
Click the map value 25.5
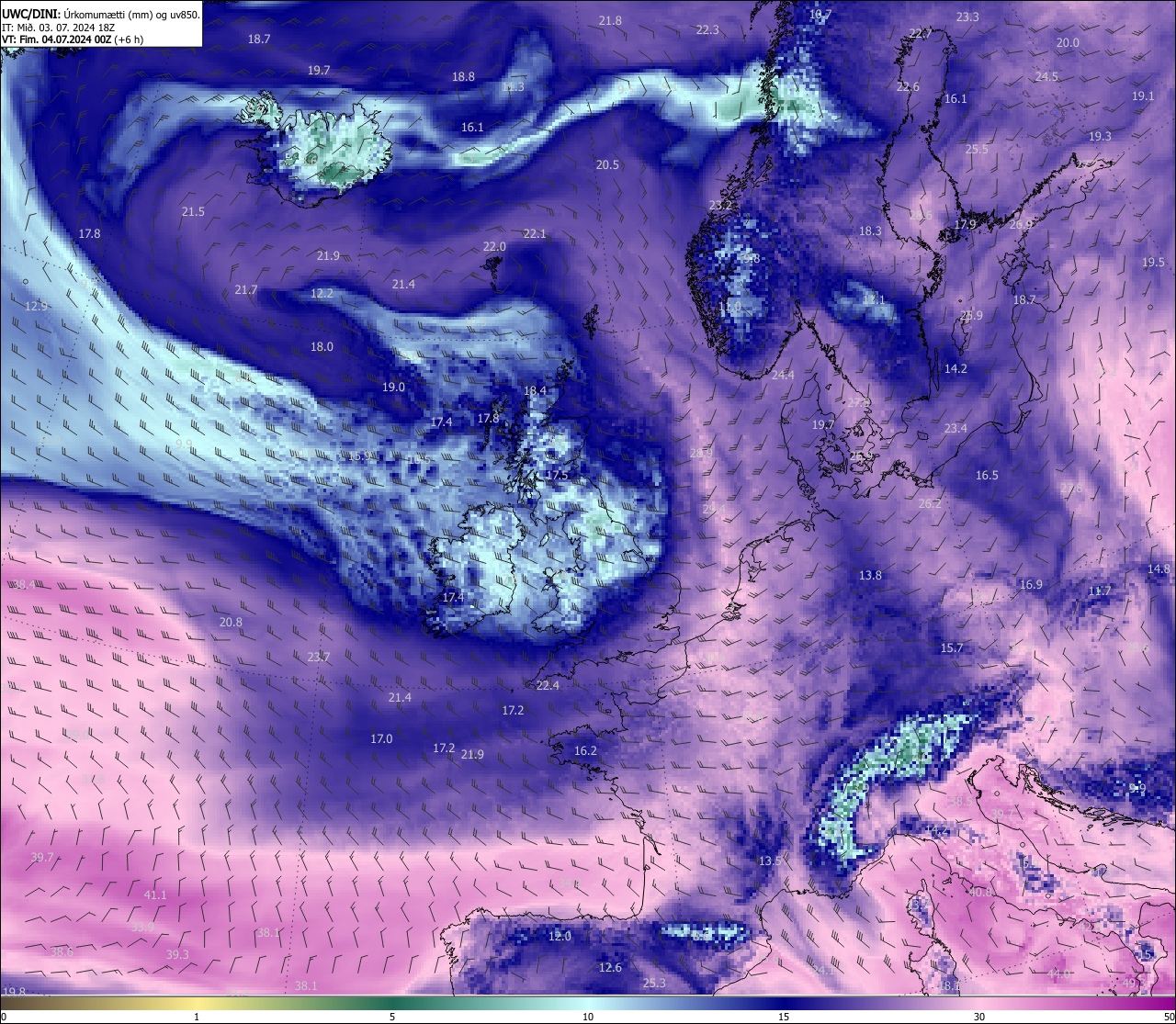tap(977, 149)
